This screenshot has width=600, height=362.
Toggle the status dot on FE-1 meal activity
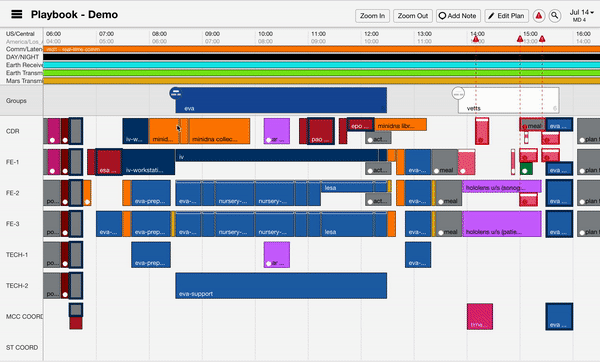(437, 171)
